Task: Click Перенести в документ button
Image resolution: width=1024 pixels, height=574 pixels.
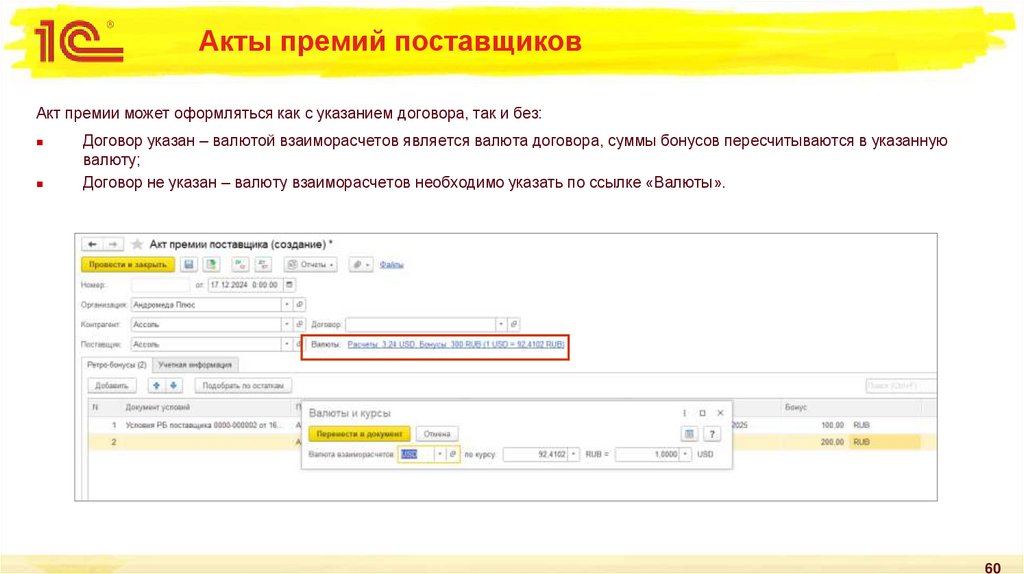Action: (x=359, y=434)
